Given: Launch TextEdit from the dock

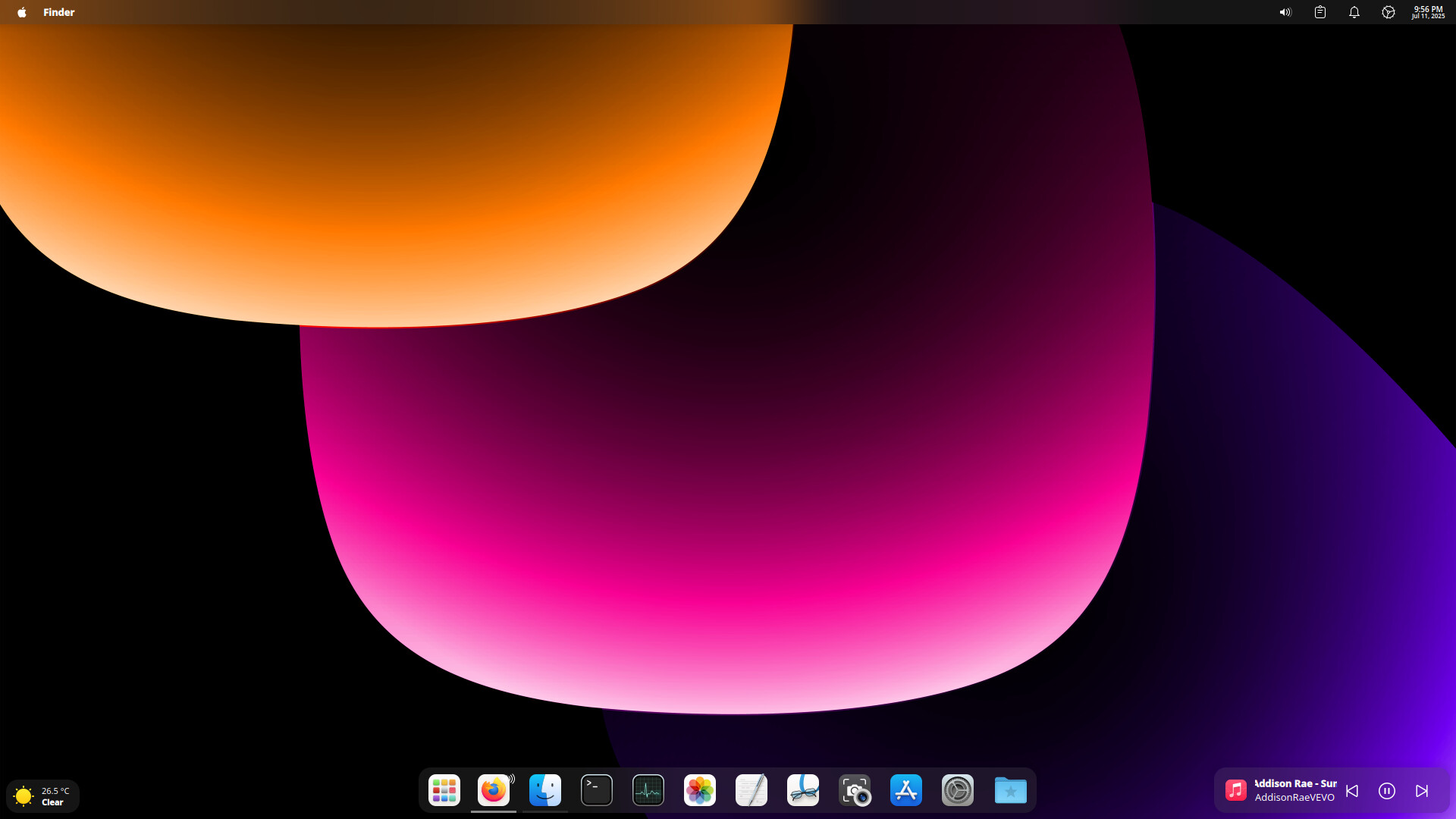Looking at the screenshot, I should (752, 790).
